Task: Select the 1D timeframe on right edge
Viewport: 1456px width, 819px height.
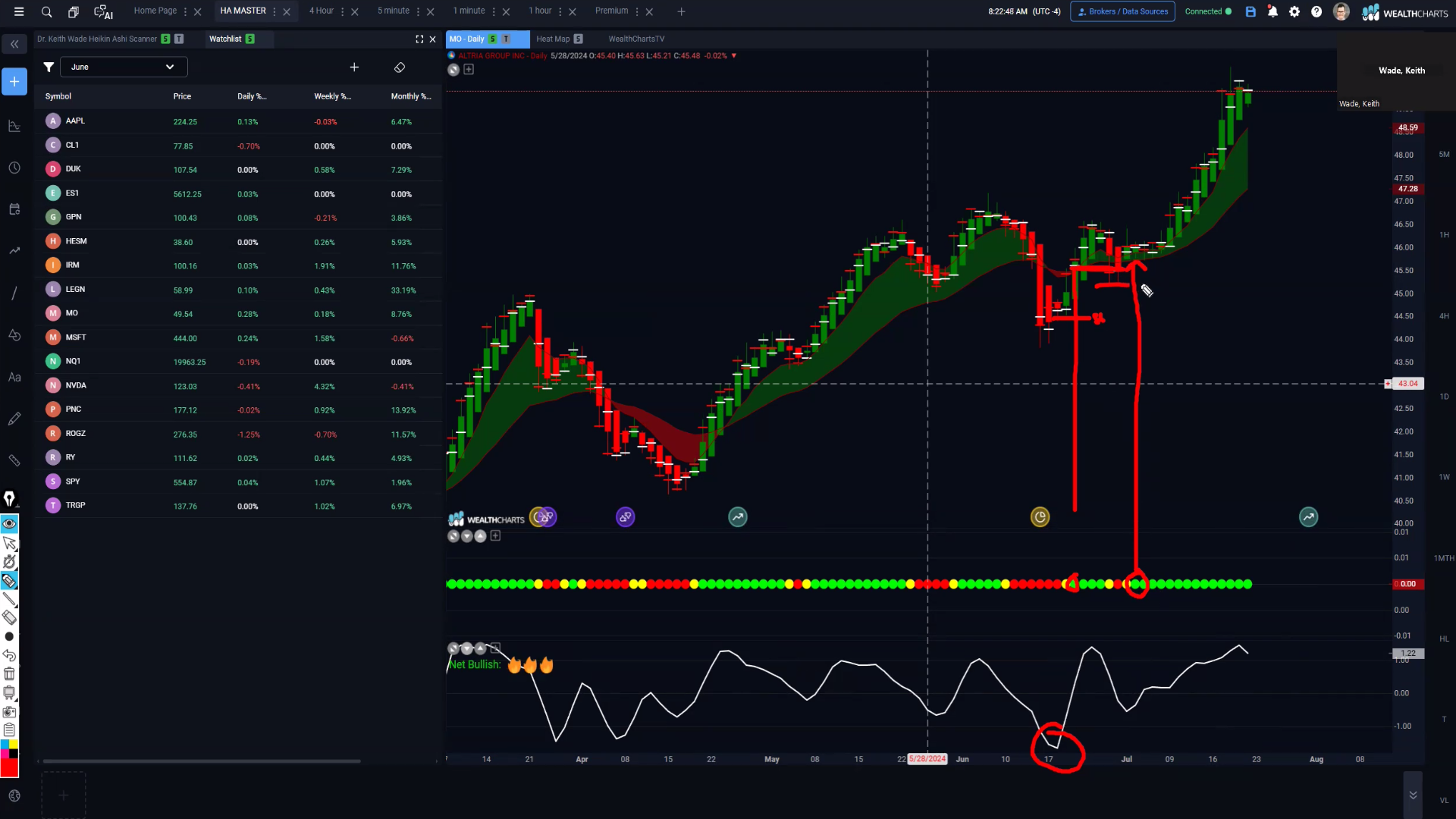Action: point(1444,397)
